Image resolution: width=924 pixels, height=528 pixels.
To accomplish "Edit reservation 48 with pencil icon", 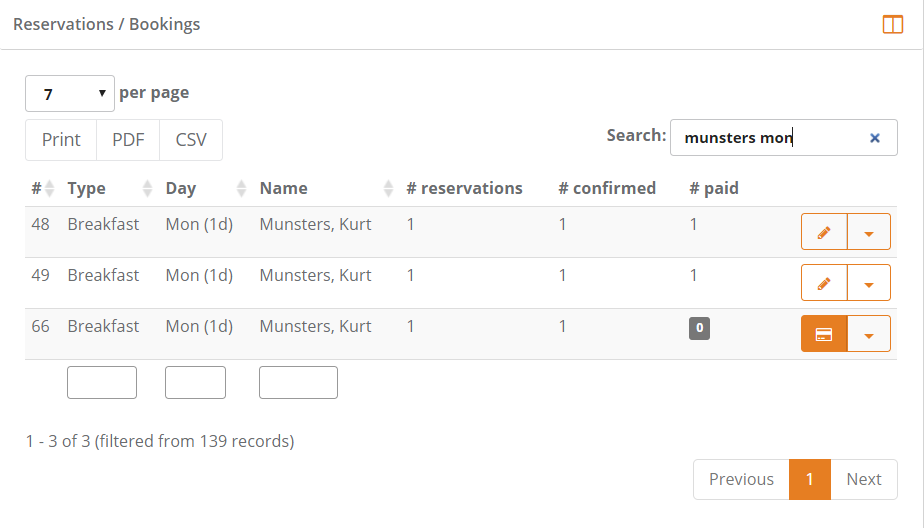I will tap(824, 232).
